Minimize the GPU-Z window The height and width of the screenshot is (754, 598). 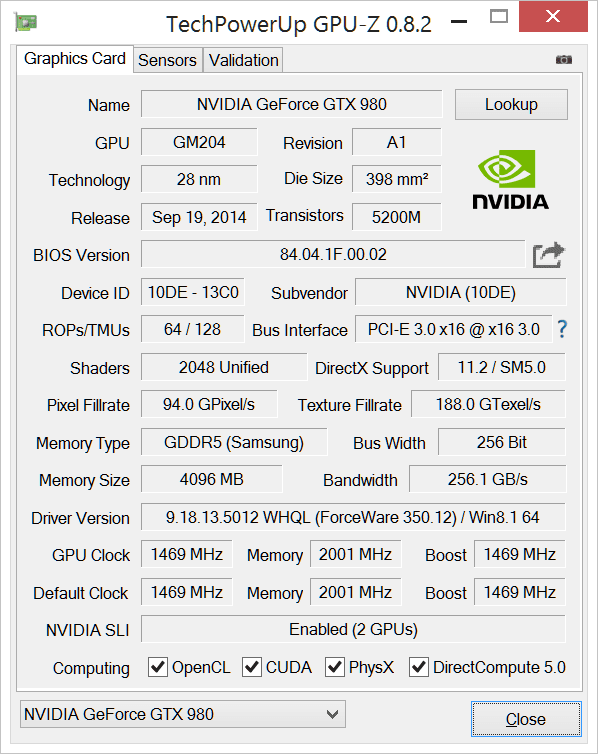point(459,21)
